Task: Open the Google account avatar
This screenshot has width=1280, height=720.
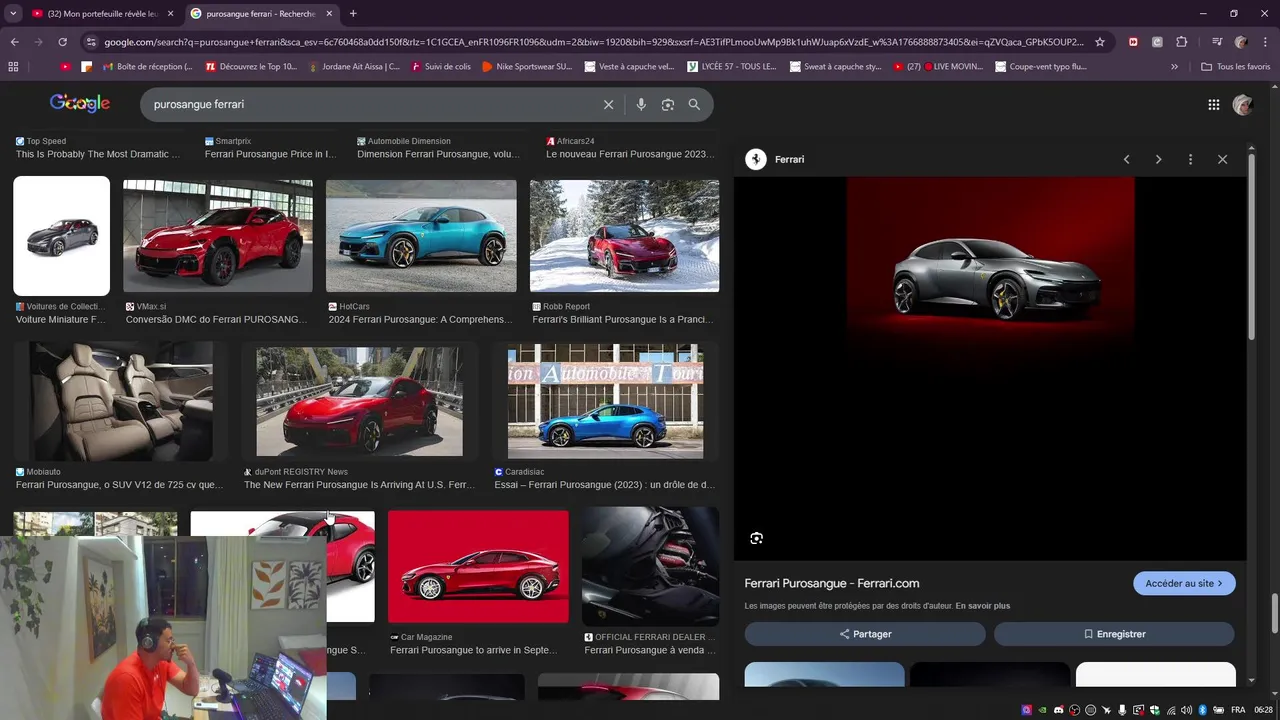Action: pyautogui.click(x=1243, y=104)
